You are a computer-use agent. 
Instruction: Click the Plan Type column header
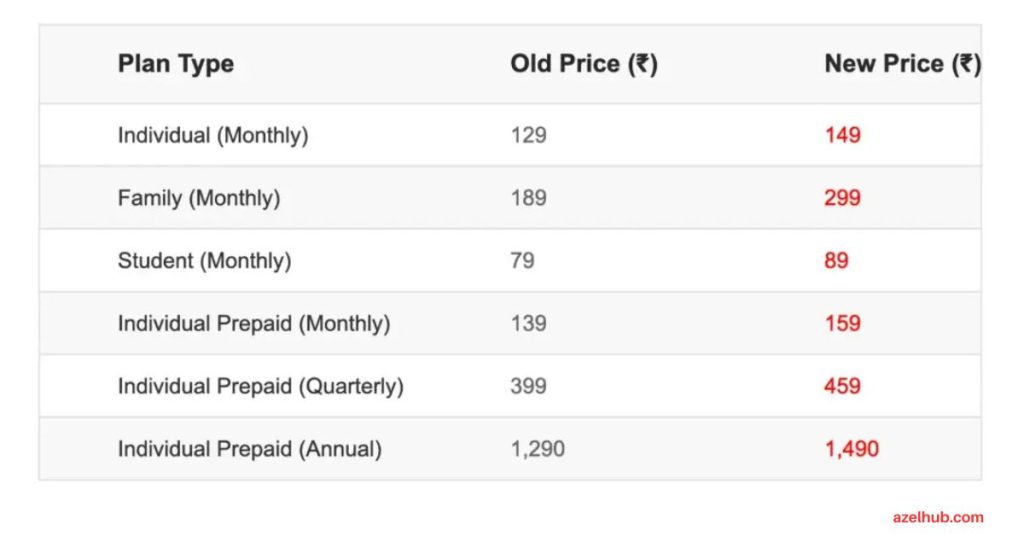point(176,64)
